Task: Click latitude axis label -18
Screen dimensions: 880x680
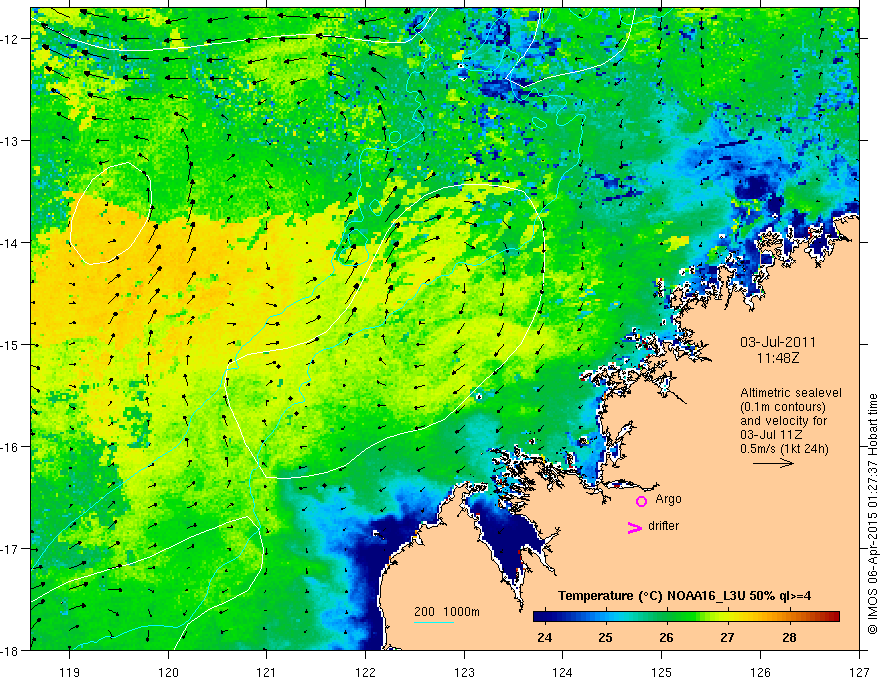Action: point(10,651)
